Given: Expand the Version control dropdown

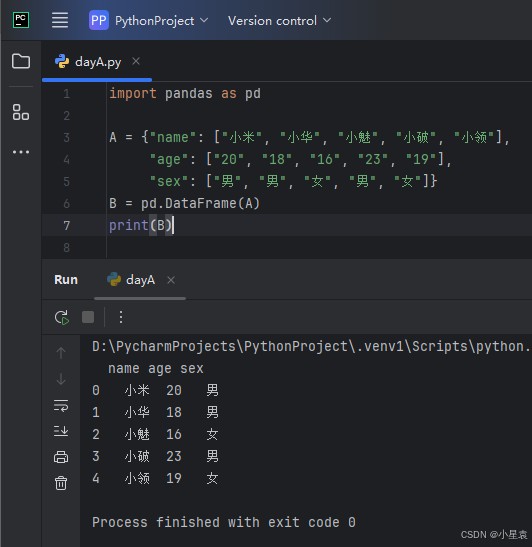Looking at the screenshot, I should coord(279,21).
